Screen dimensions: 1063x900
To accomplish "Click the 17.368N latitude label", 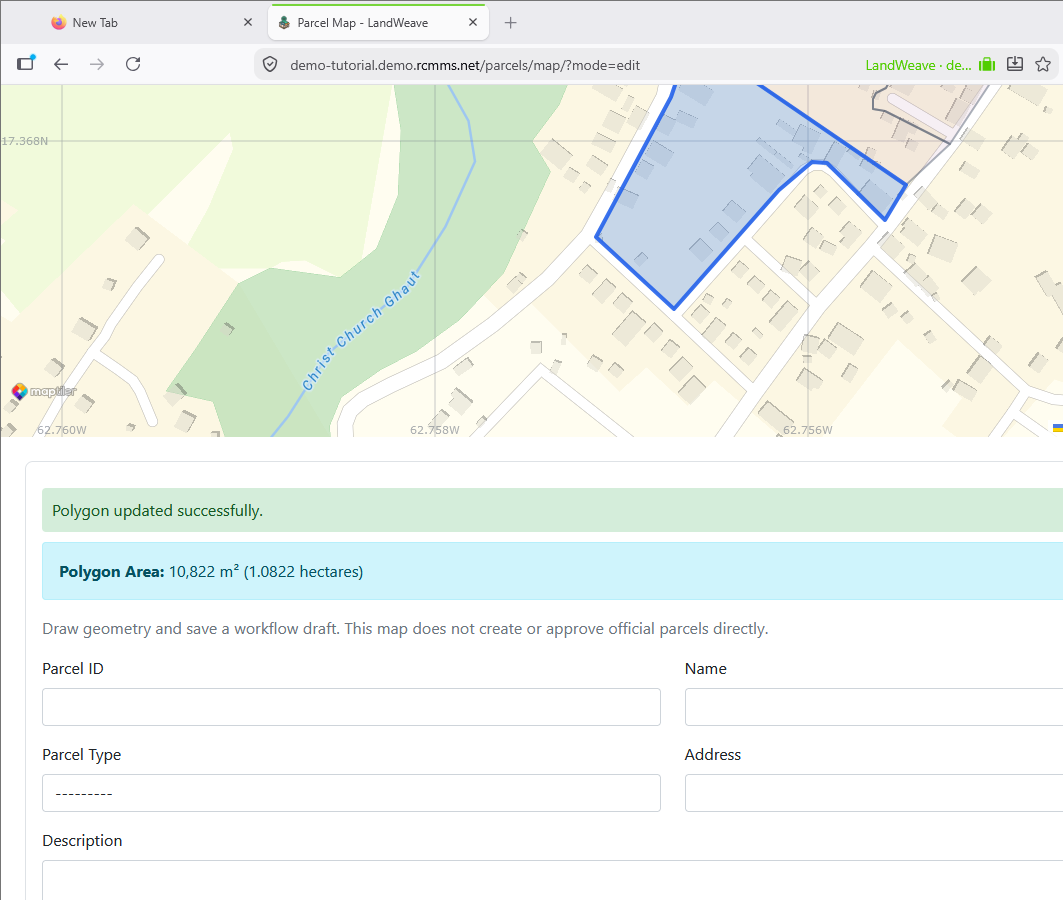I will (x=24, y=141).
